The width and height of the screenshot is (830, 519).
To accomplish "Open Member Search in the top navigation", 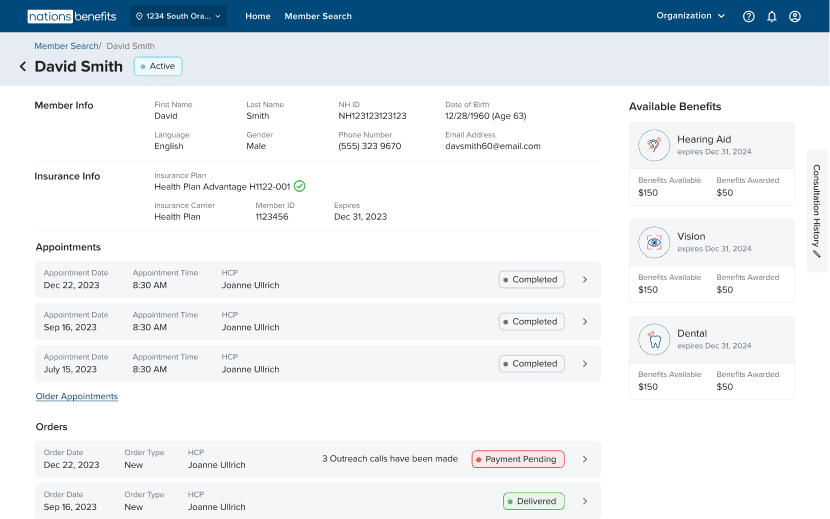I will pyautogui.click(x=318, y=16).
